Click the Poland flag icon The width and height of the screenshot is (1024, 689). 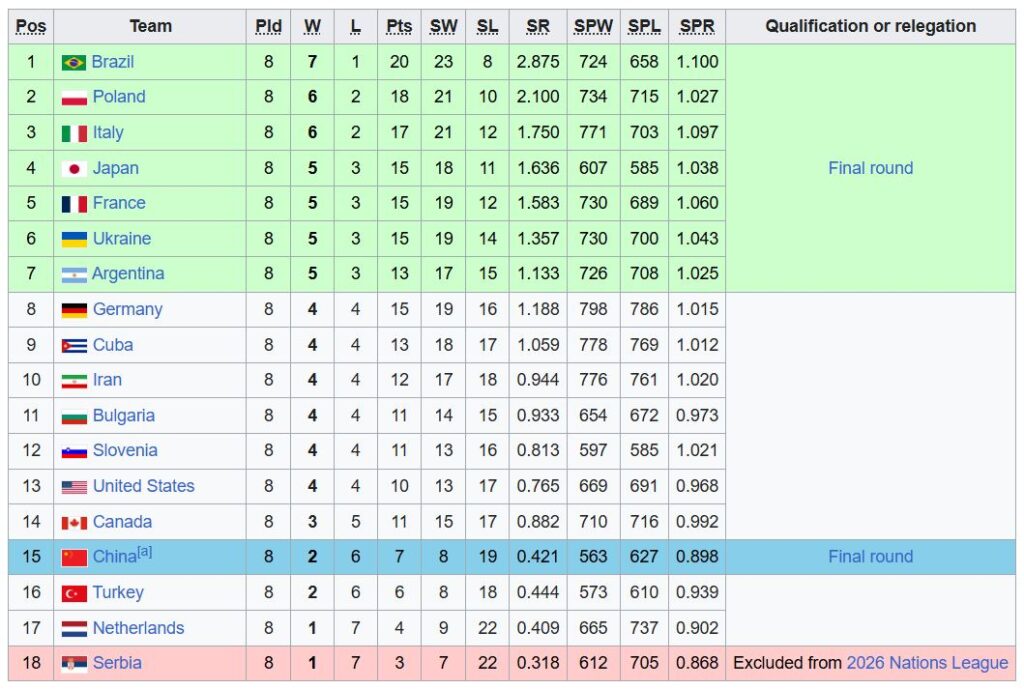tap(73, 98)
